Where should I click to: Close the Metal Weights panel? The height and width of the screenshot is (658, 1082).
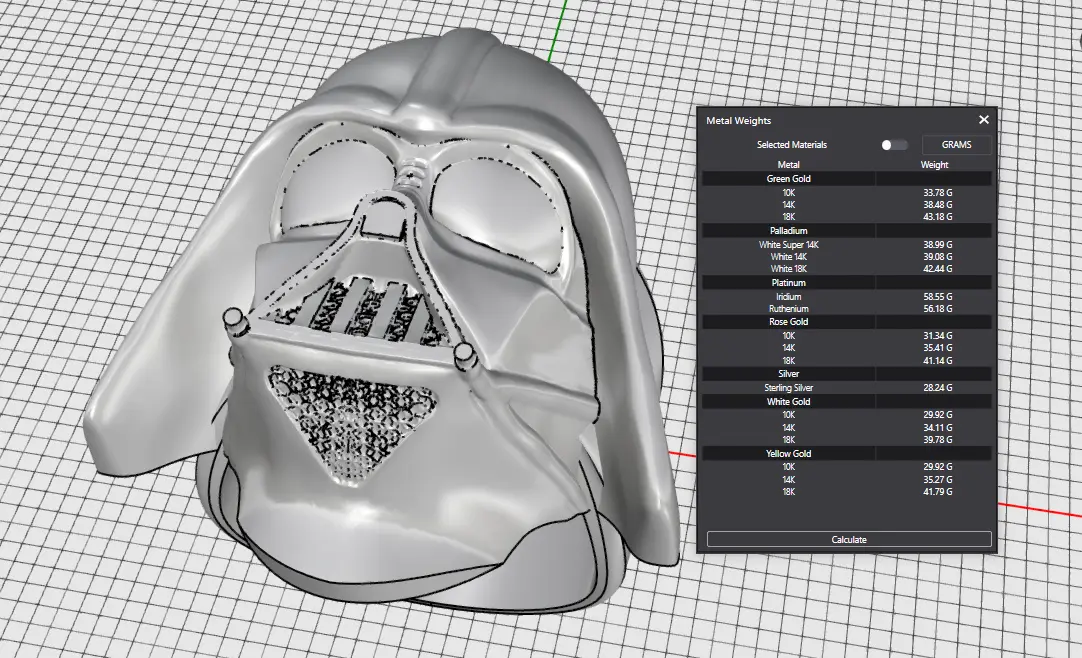984,120
